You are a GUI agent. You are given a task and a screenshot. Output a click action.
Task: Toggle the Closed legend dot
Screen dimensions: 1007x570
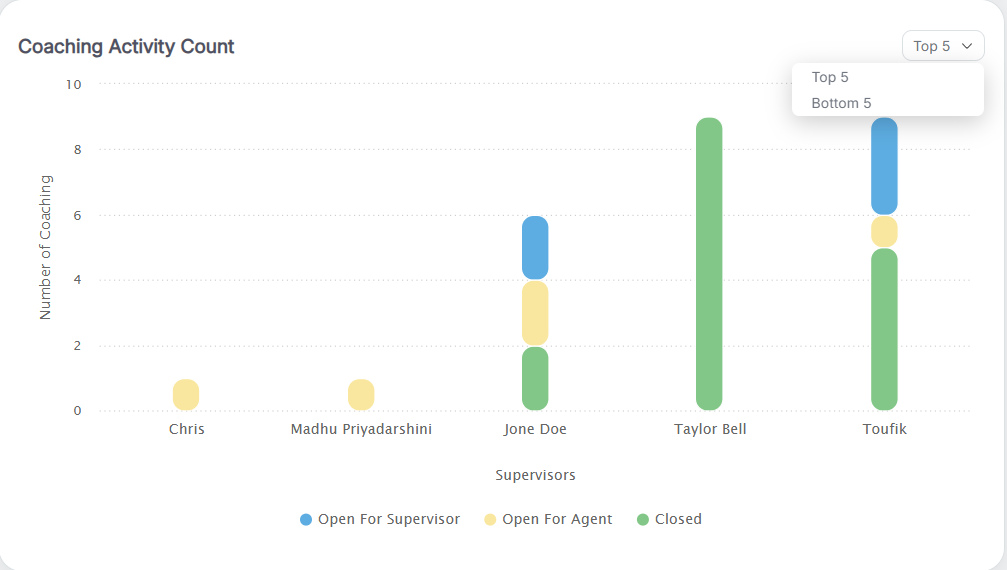click(x=643, y=520)
